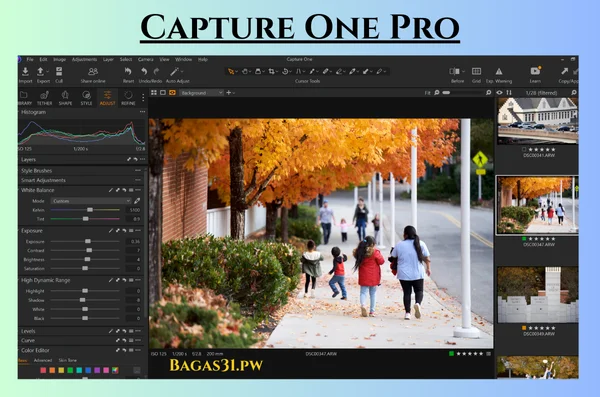Viewport: 600px width, 397px height.
Task: Expand the Smart Adjustments panel
Action: pyautogui.click(x=43, y=180)
